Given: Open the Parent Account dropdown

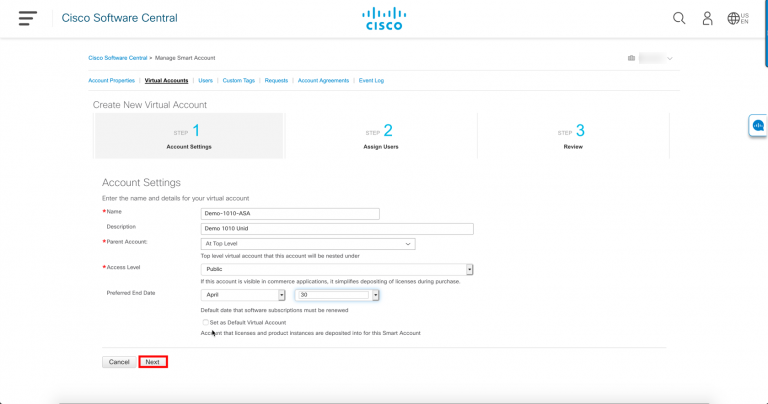Looking at the screenshot, I should click(x=308, y=244).
